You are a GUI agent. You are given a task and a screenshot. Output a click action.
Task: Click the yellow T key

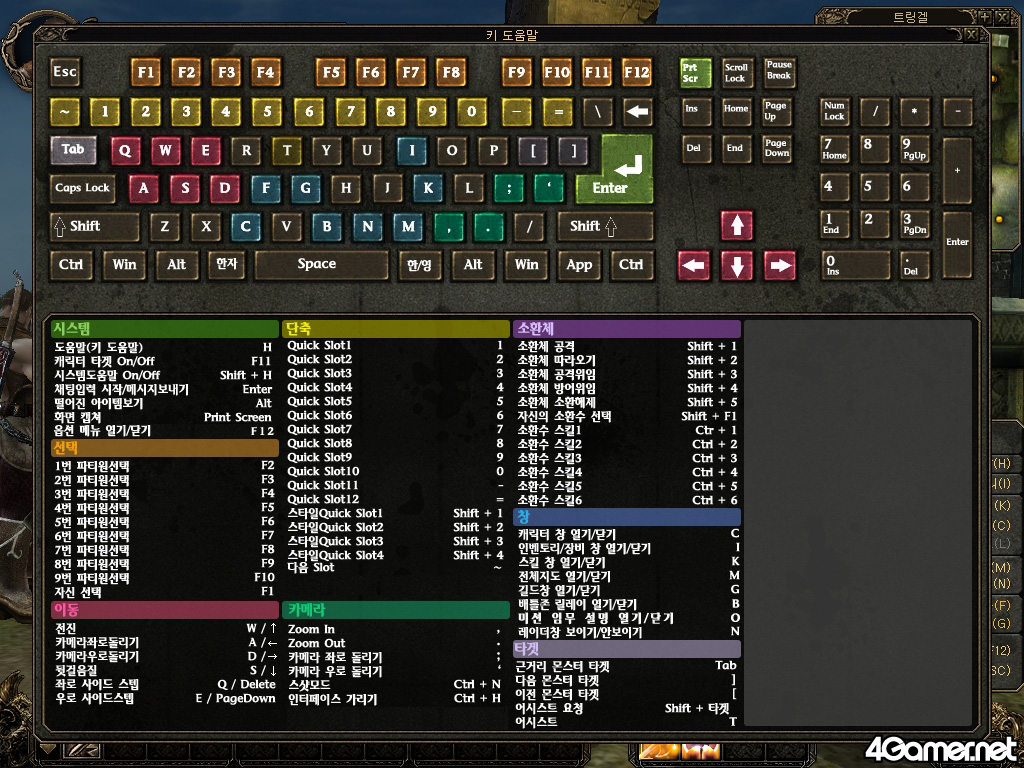pyautogui.click(x=287, y=151)
